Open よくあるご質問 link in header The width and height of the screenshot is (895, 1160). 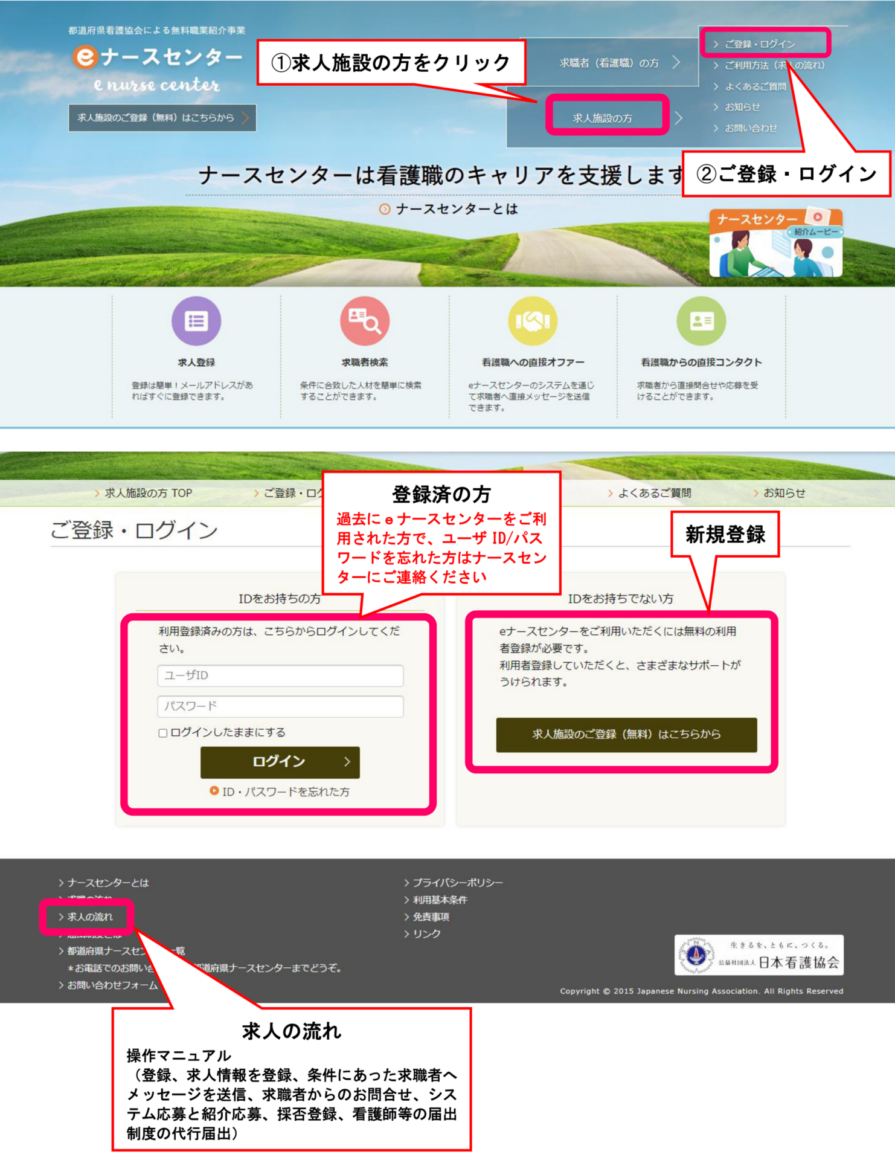[750, 87]
